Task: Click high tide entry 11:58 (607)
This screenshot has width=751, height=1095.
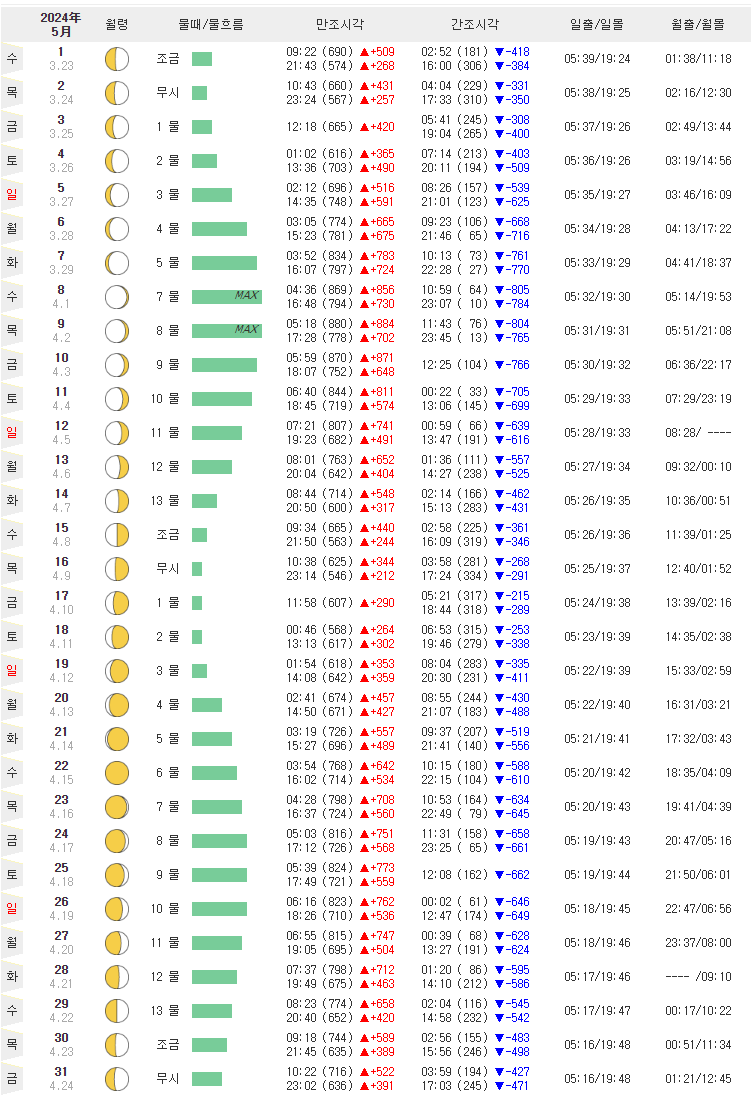Action: click(319, 603)
